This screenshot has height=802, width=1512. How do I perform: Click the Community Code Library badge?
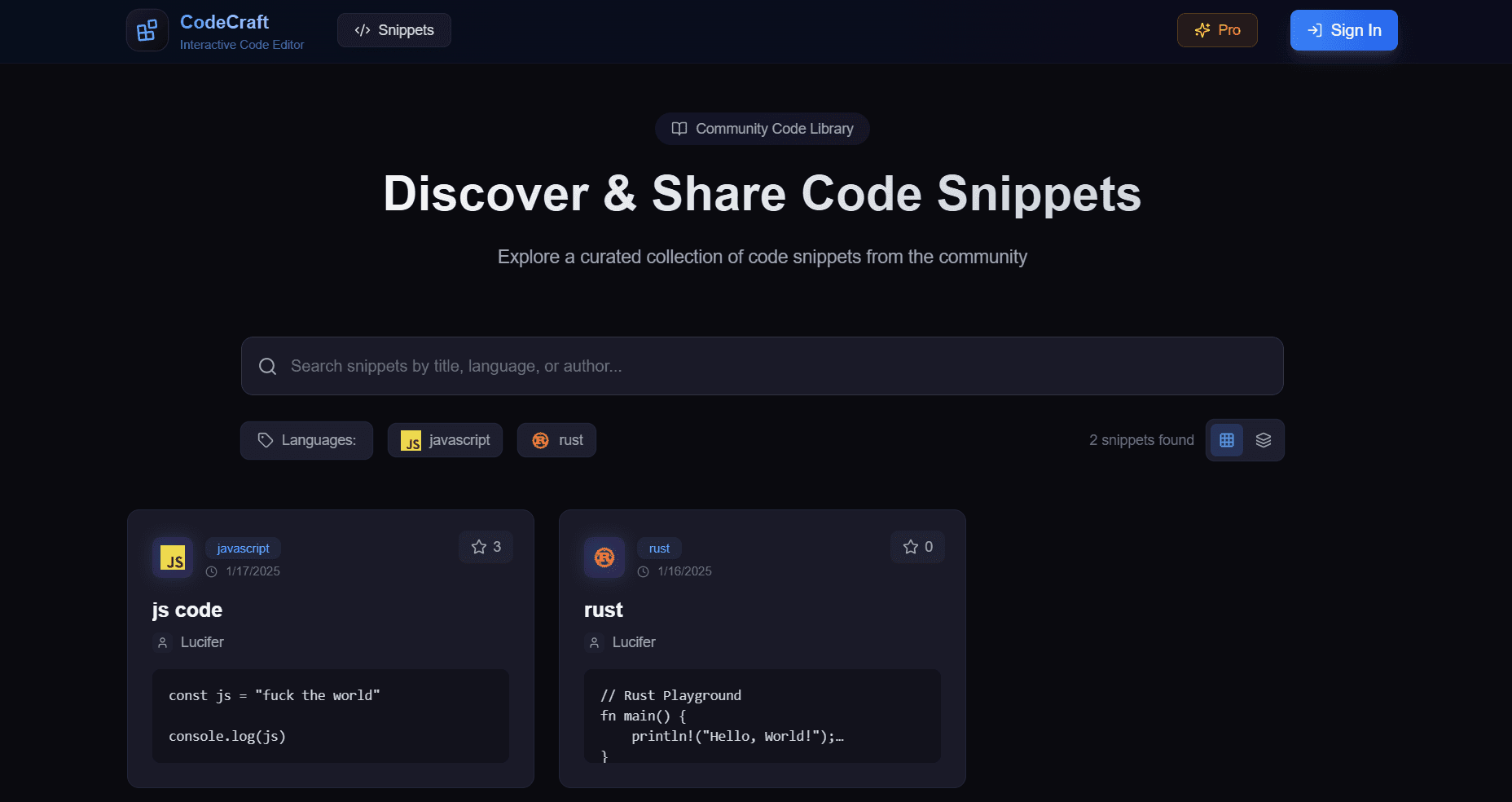[762, 129]
